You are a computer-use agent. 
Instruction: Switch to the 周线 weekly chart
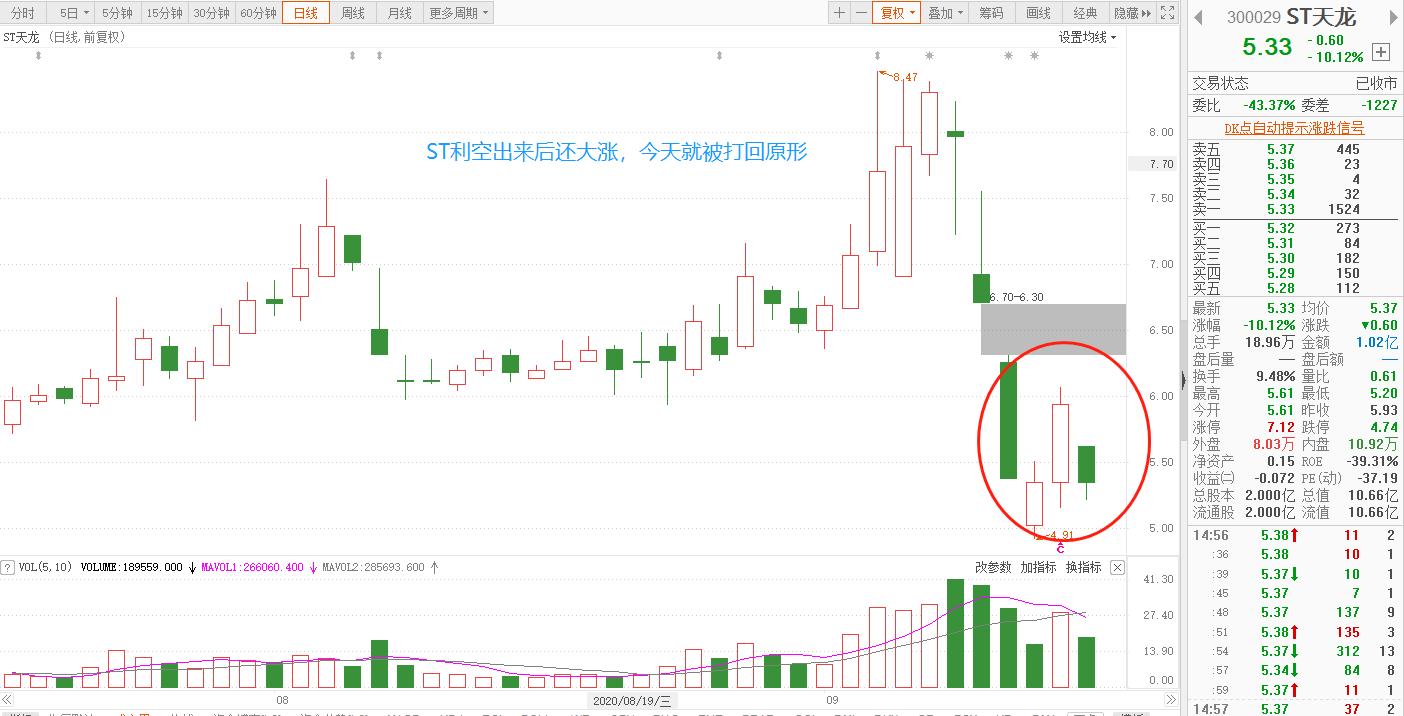[x=353, y=13]
